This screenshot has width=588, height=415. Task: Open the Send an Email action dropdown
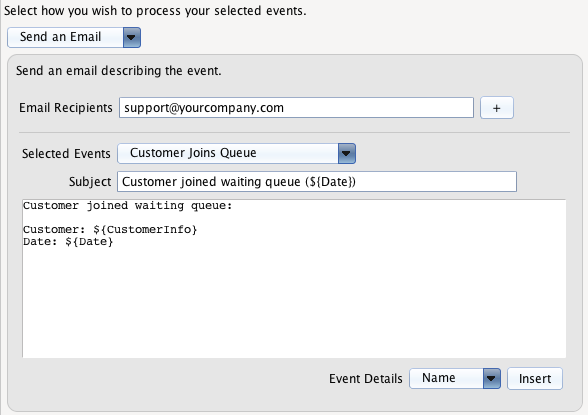point(74,37)
